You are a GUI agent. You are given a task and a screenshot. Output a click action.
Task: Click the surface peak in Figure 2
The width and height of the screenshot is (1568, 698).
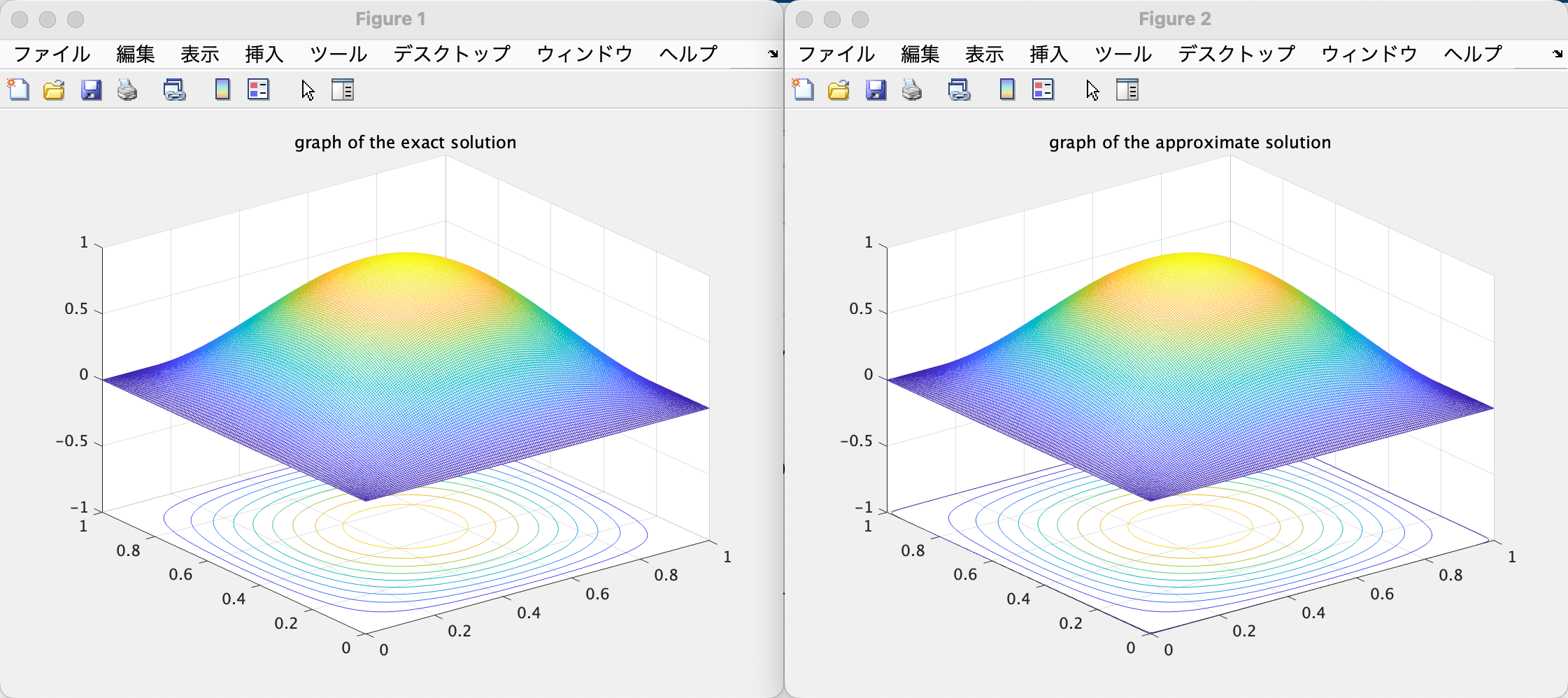point(1190,256)
